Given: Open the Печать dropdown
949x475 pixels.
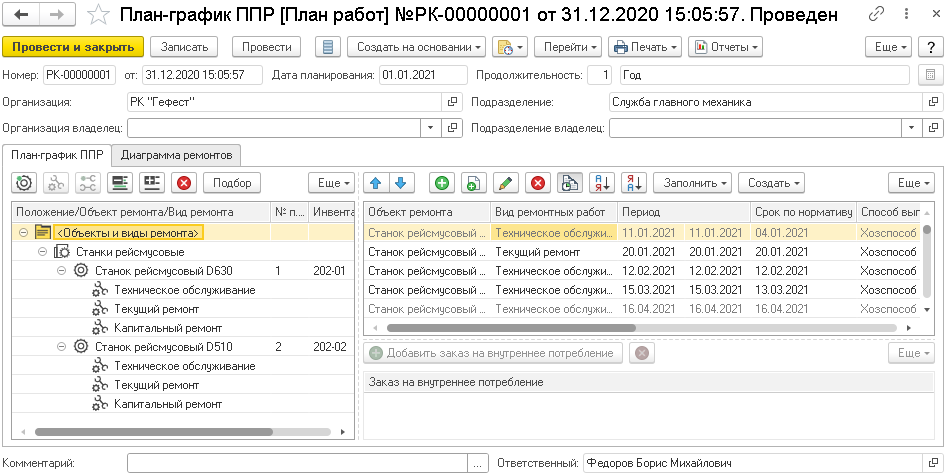Looking at the screenshot, I should pyautogui.click(x=645, y=47).
